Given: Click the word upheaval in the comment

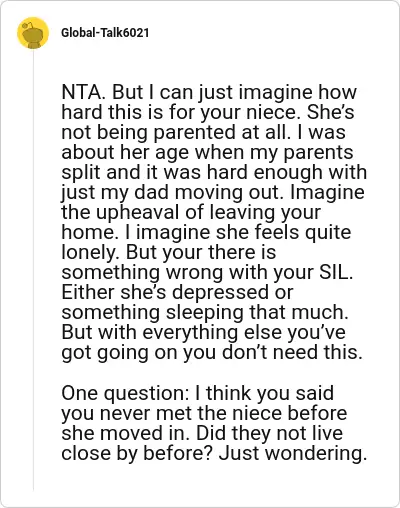Looking at the screenshot, I should 138,212.
